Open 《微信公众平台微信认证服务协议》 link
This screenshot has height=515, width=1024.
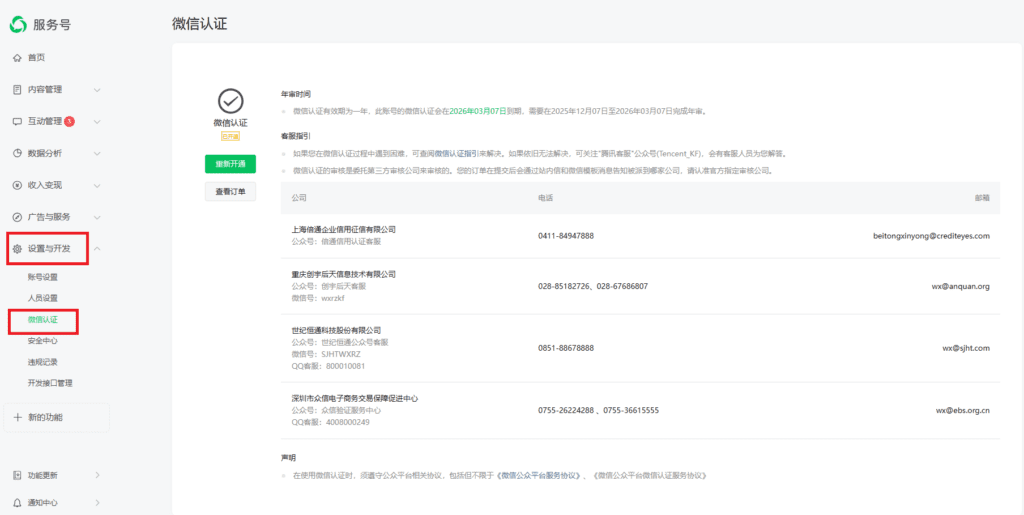(650, 476)
